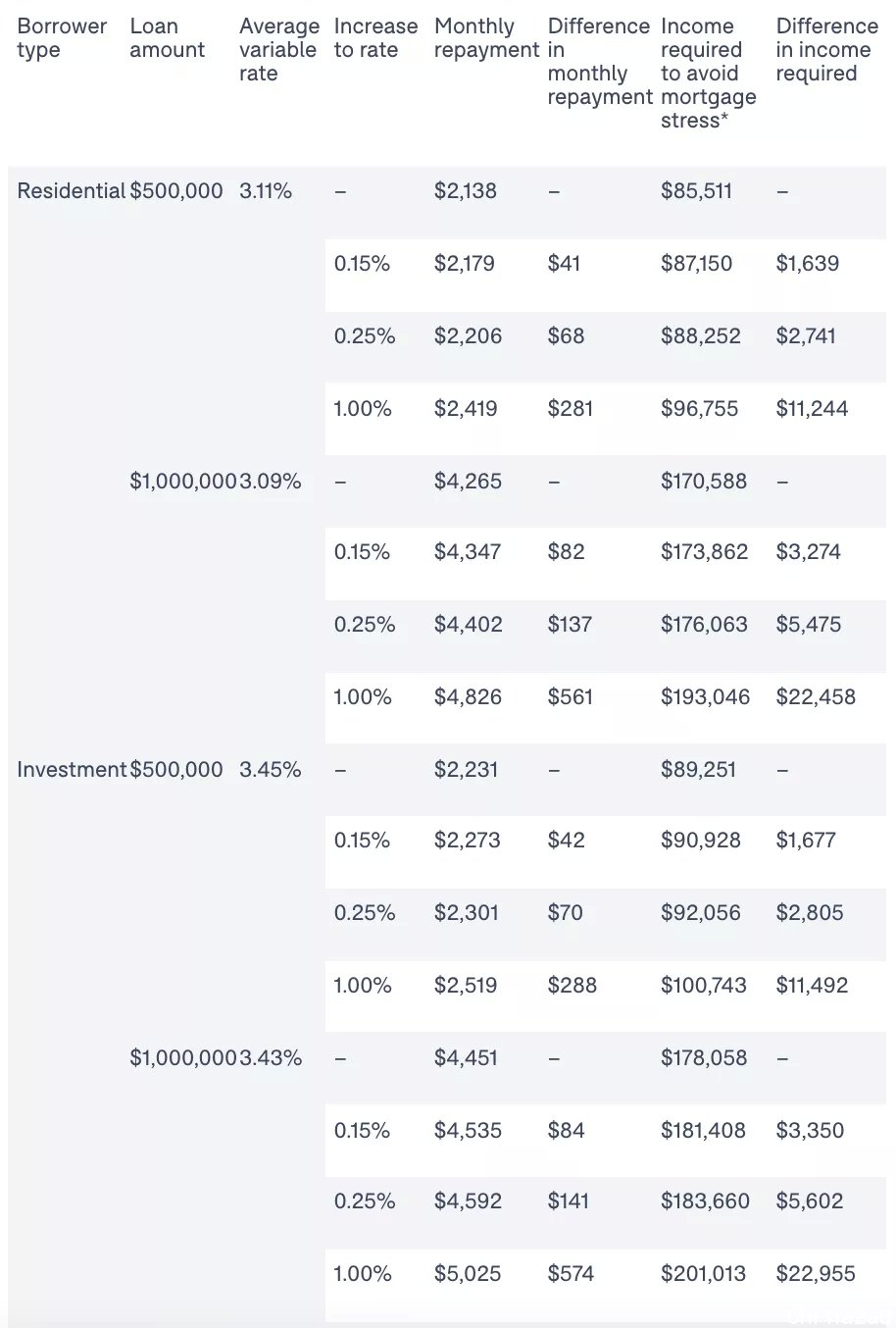
Task: Click the $22,458 difference in income value
Action: [816, 697]
